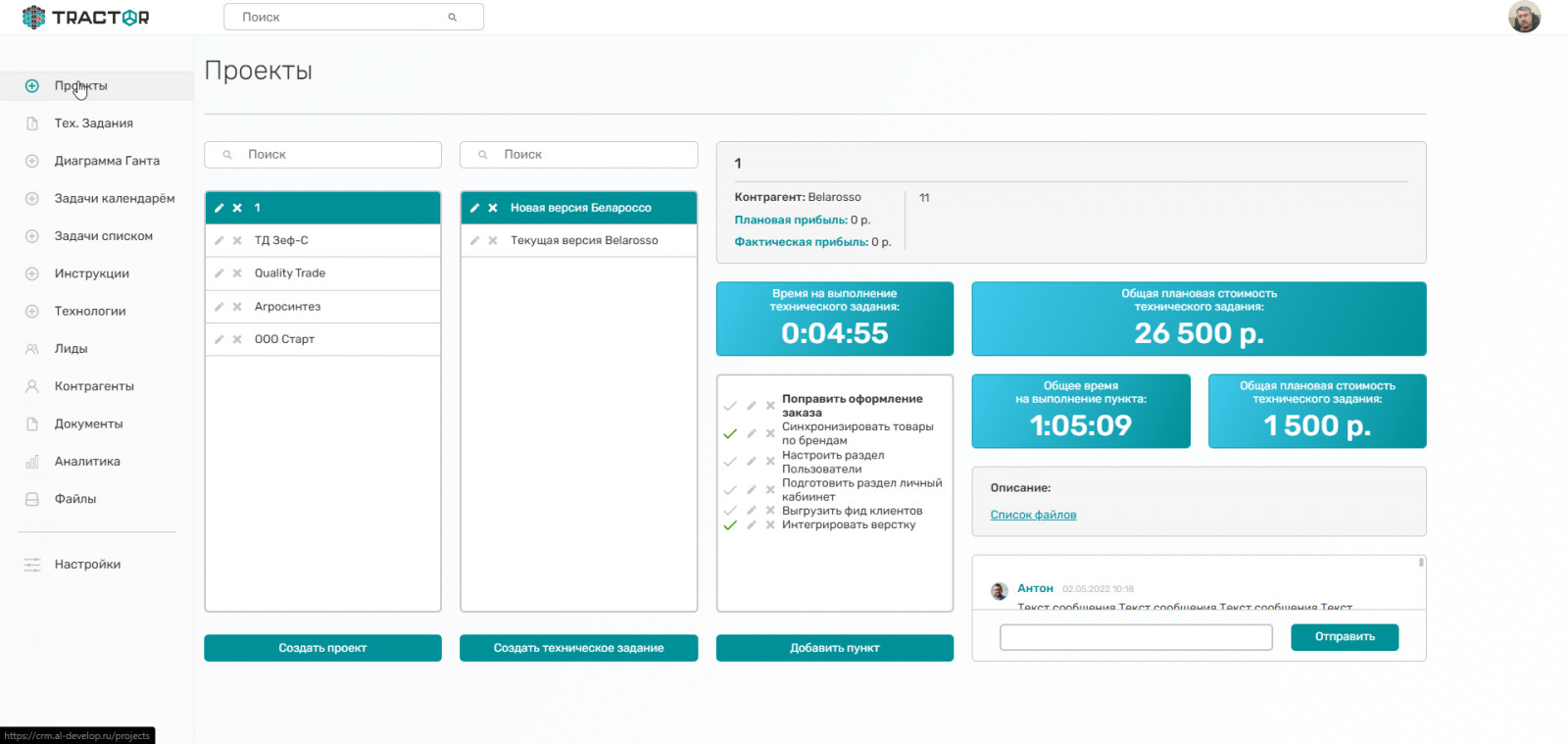Select the "Агросинтез" project row

click(322, 307)
